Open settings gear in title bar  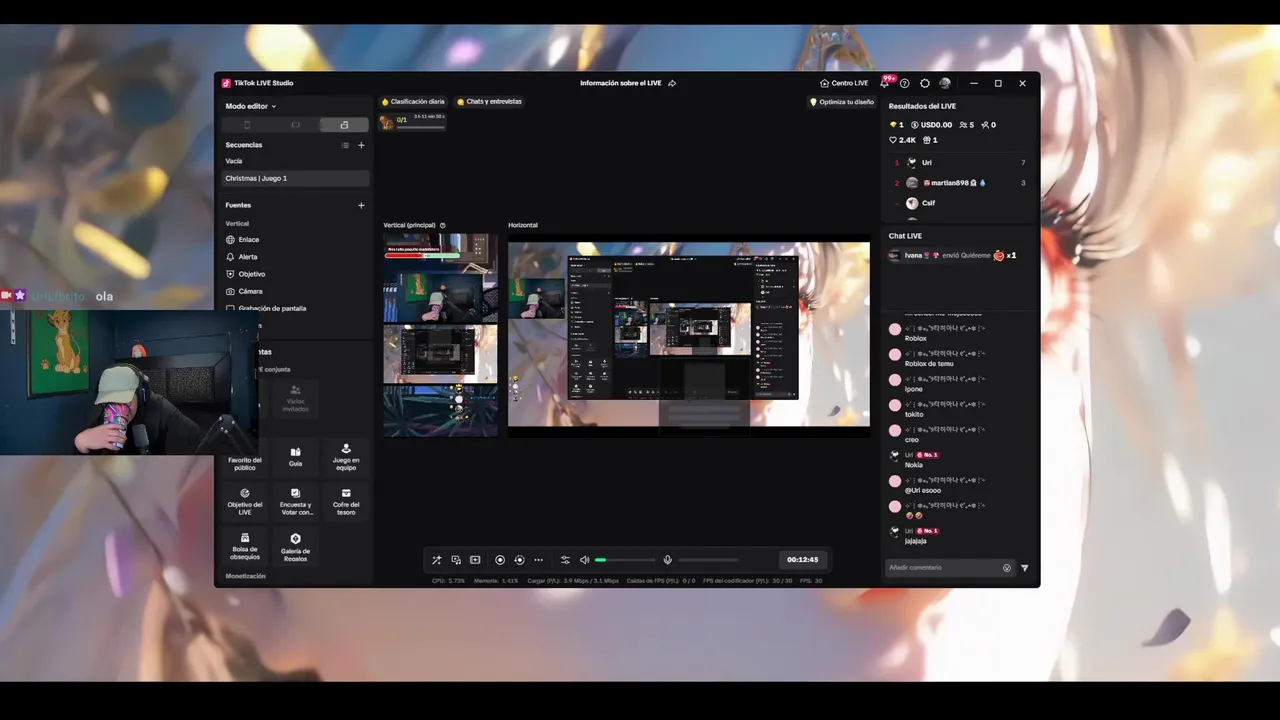(925, 83)
